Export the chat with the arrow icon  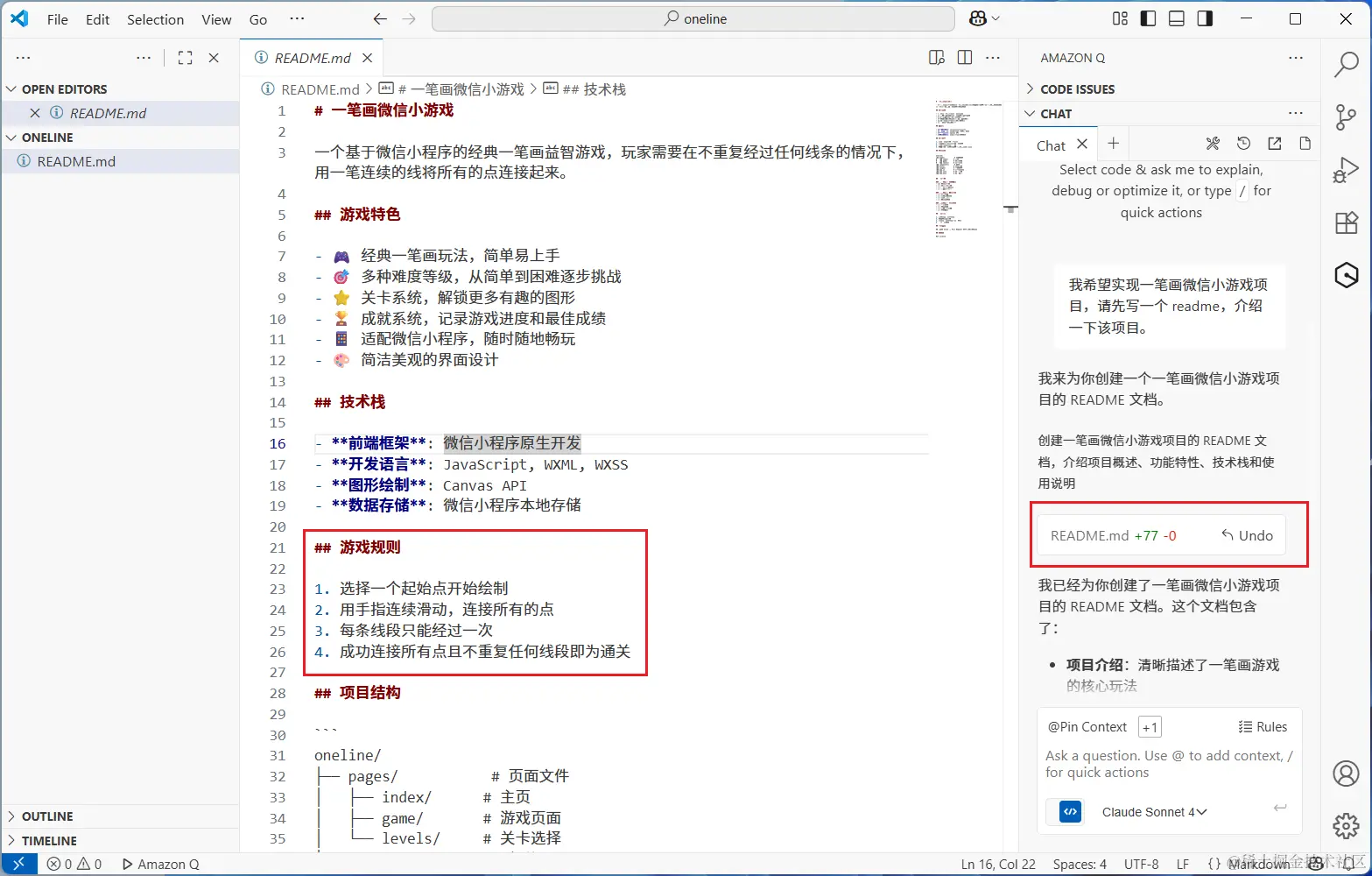tap(1274, 144)
